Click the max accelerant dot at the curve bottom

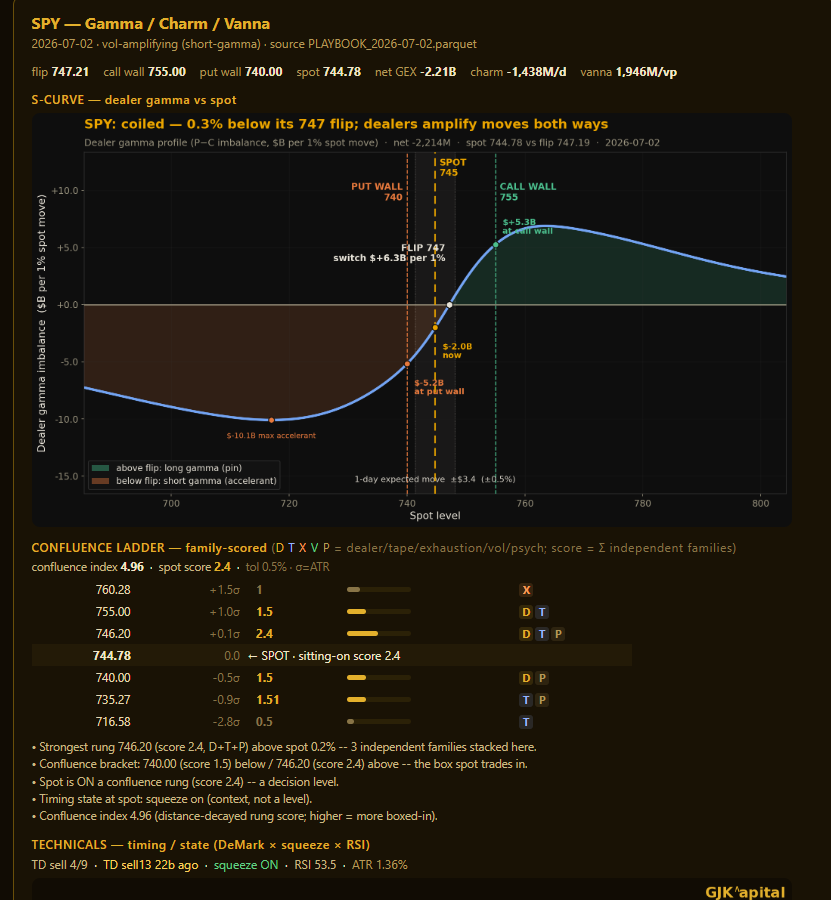[271, 420]
